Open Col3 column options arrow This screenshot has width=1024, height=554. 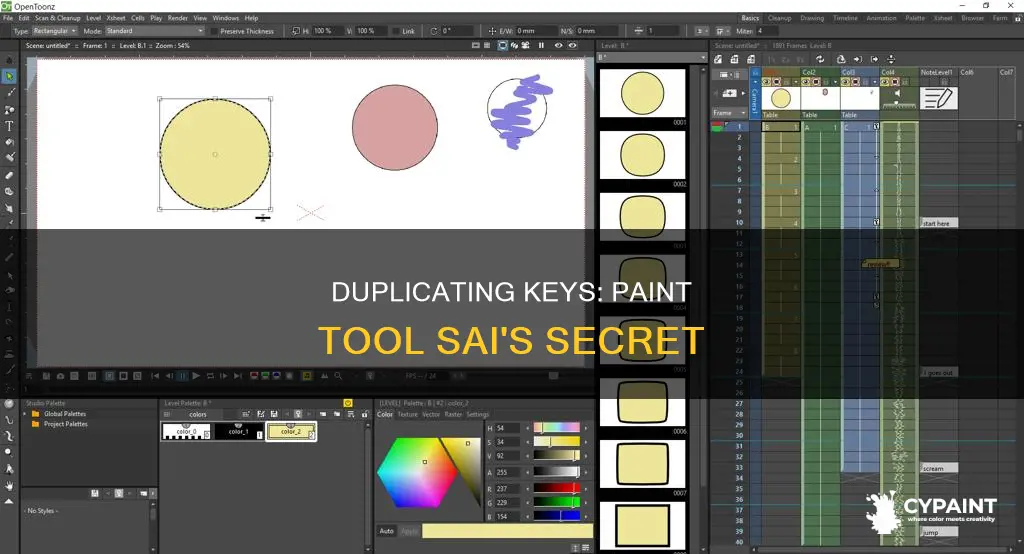click(x=874, y=82)
